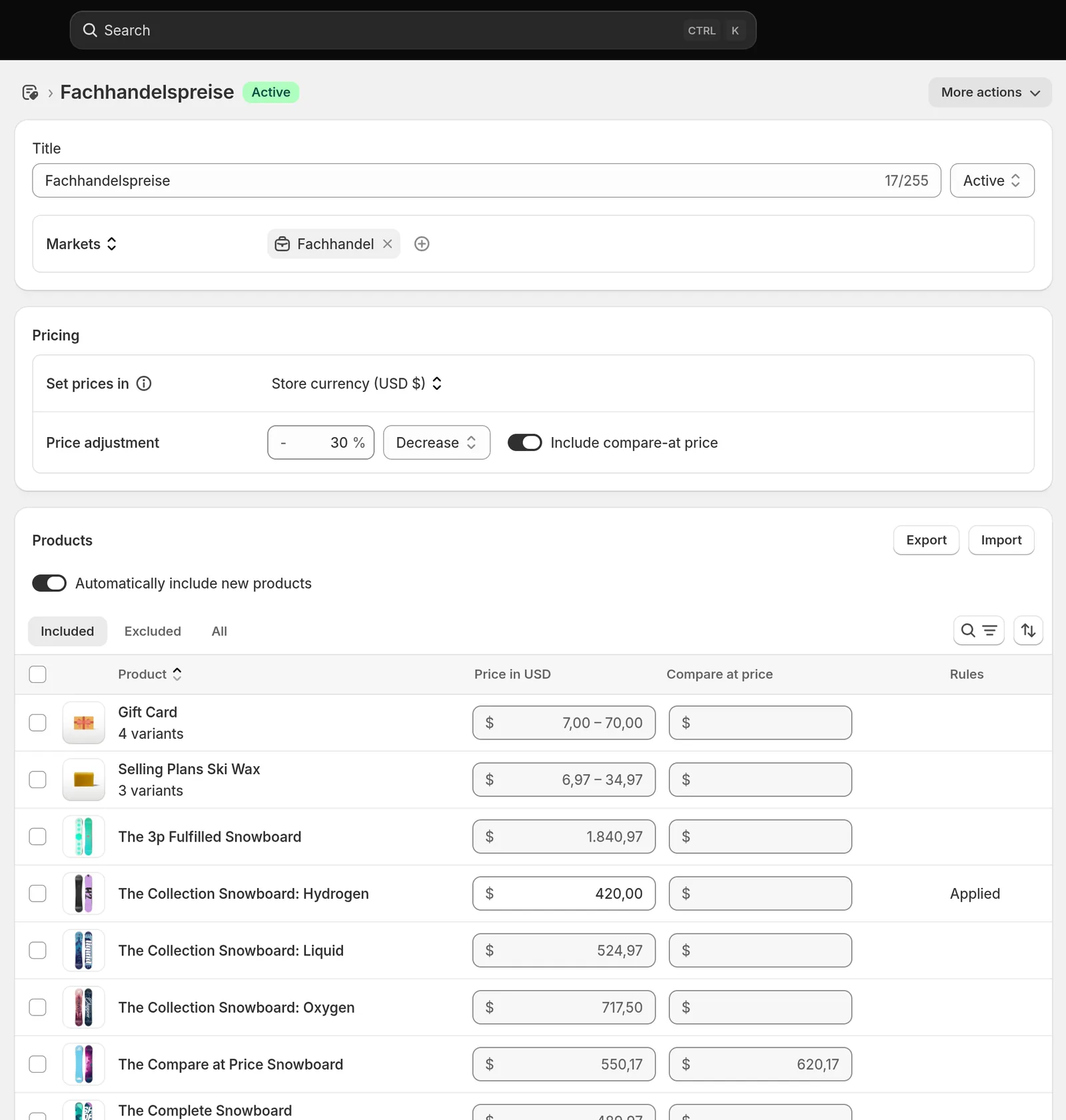Image resolution: width=1066 pixels, height=1120 pixels.
Task: Open the catalogs breadcrumb icon
Action: click(x=30, y=93)
